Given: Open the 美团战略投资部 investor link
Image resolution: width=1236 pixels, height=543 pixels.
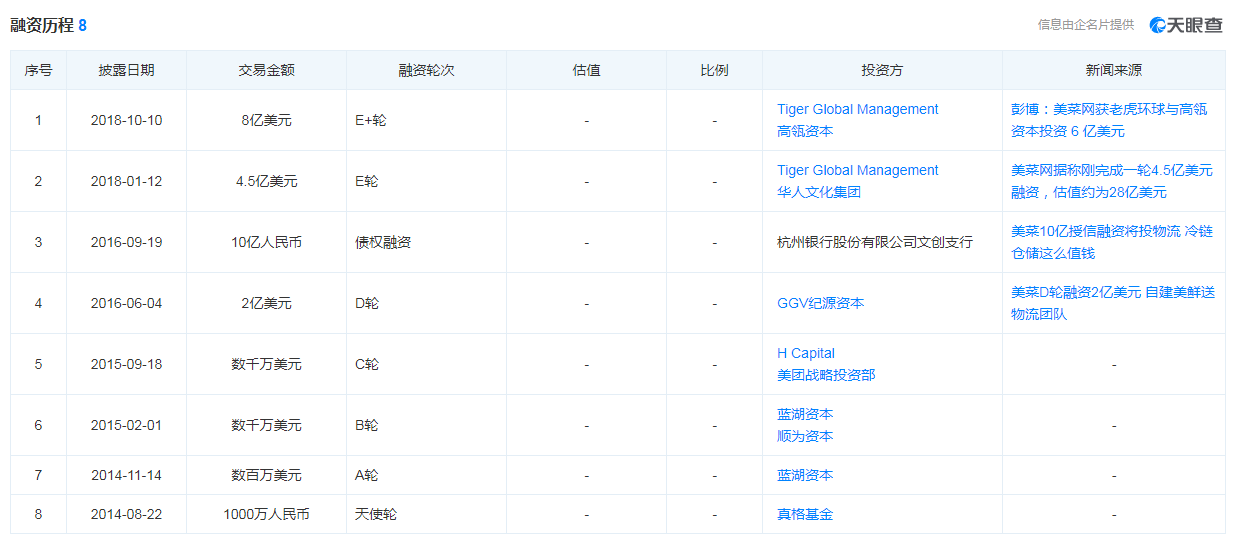Looking at the screenshot, I should click(825, 375).
